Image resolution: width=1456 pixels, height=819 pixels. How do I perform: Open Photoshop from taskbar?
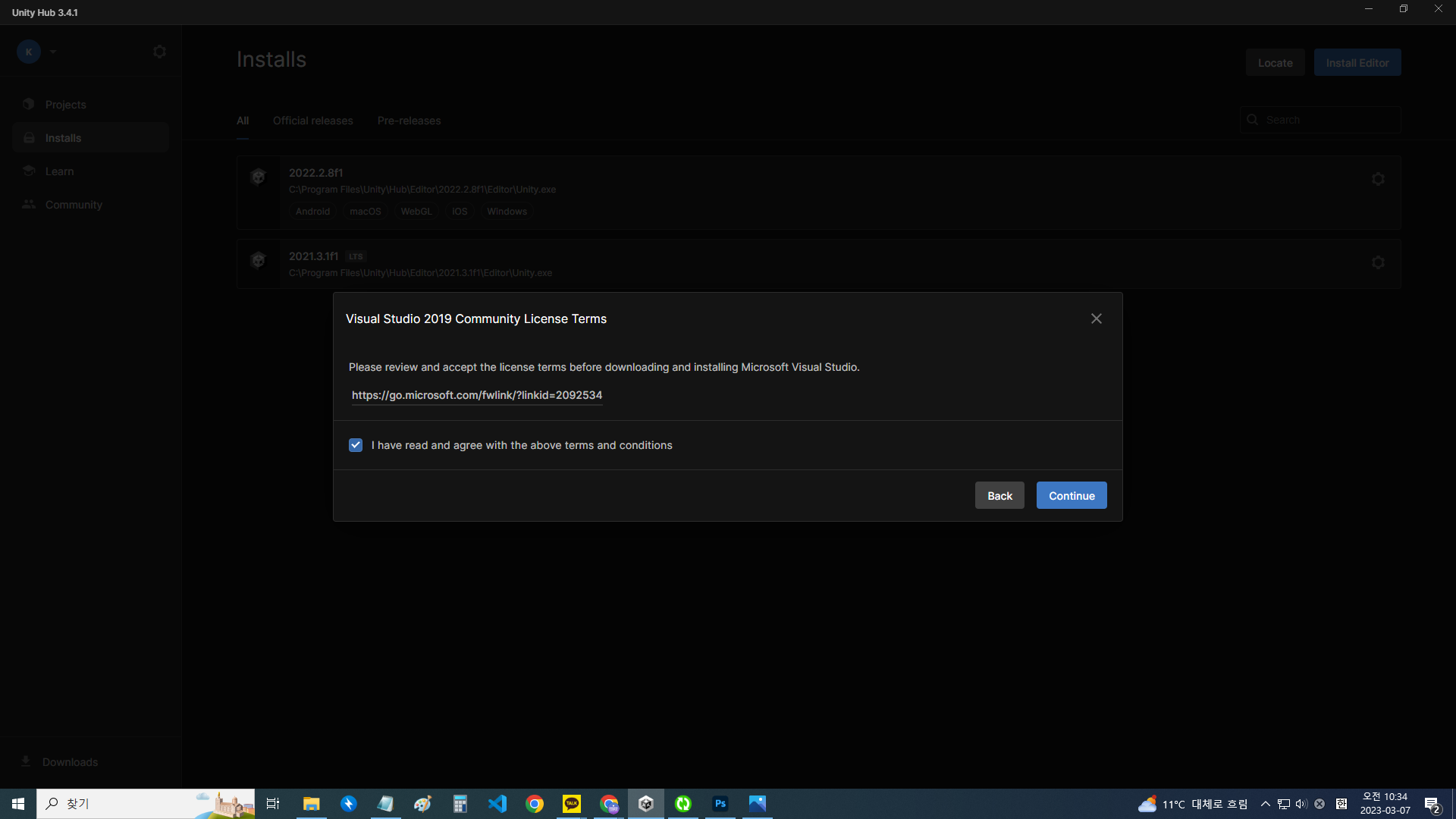[720, 804]
